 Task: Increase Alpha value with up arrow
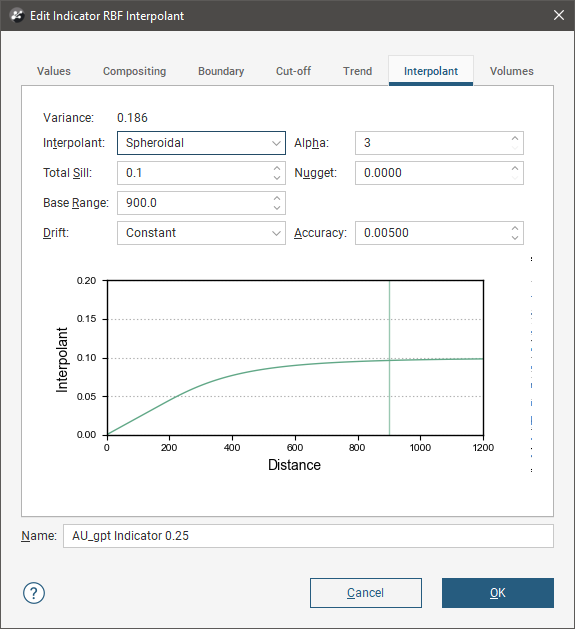515,138
